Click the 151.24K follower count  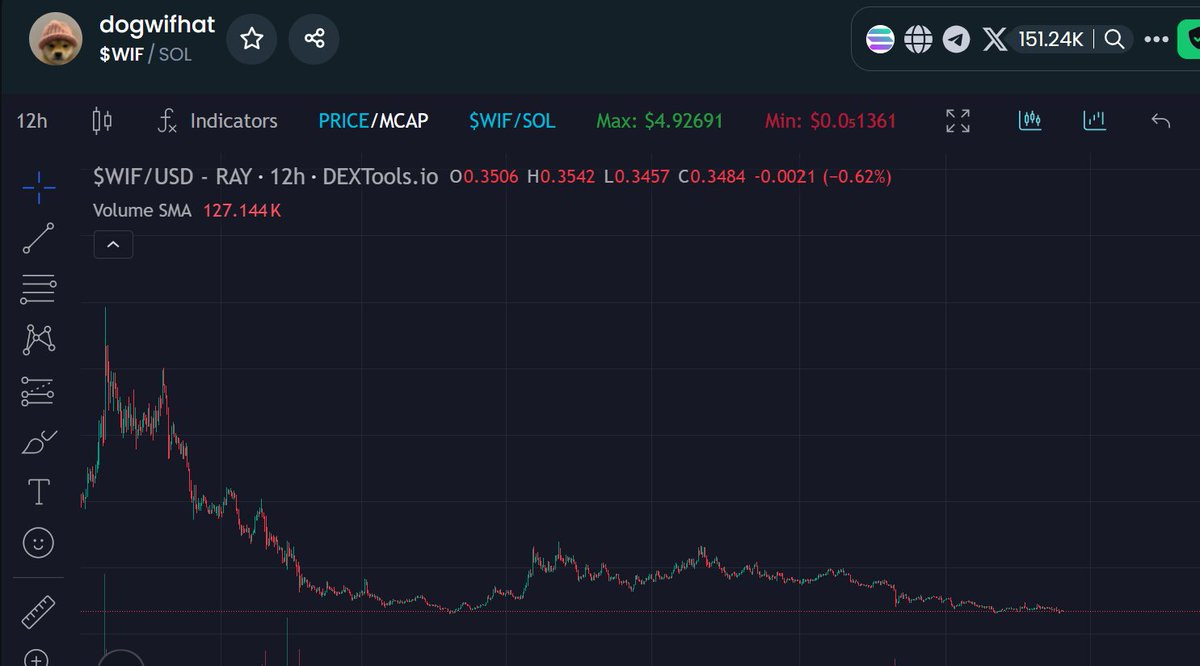(x=1051, y=40)
